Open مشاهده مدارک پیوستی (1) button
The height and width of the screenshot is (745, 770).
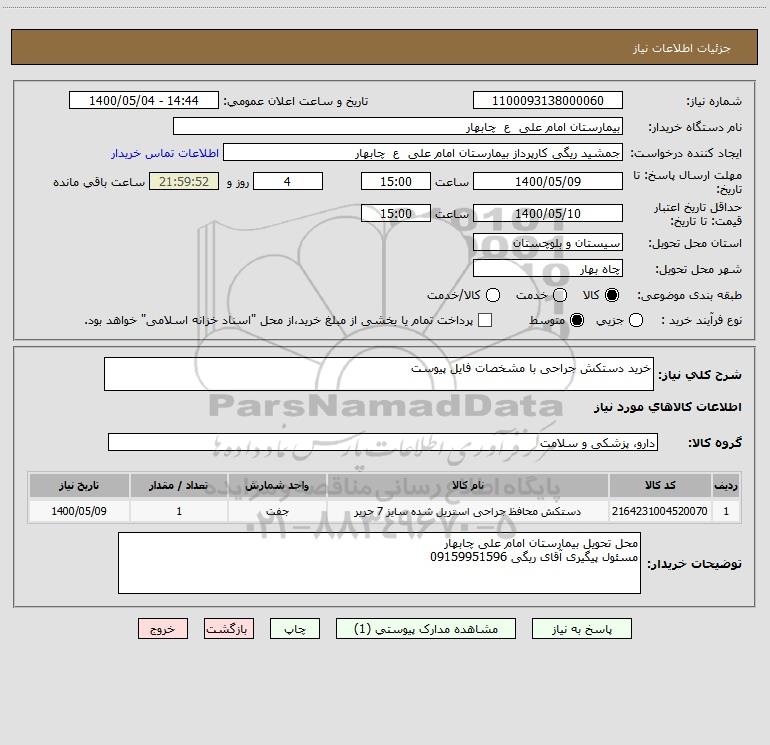426,629
